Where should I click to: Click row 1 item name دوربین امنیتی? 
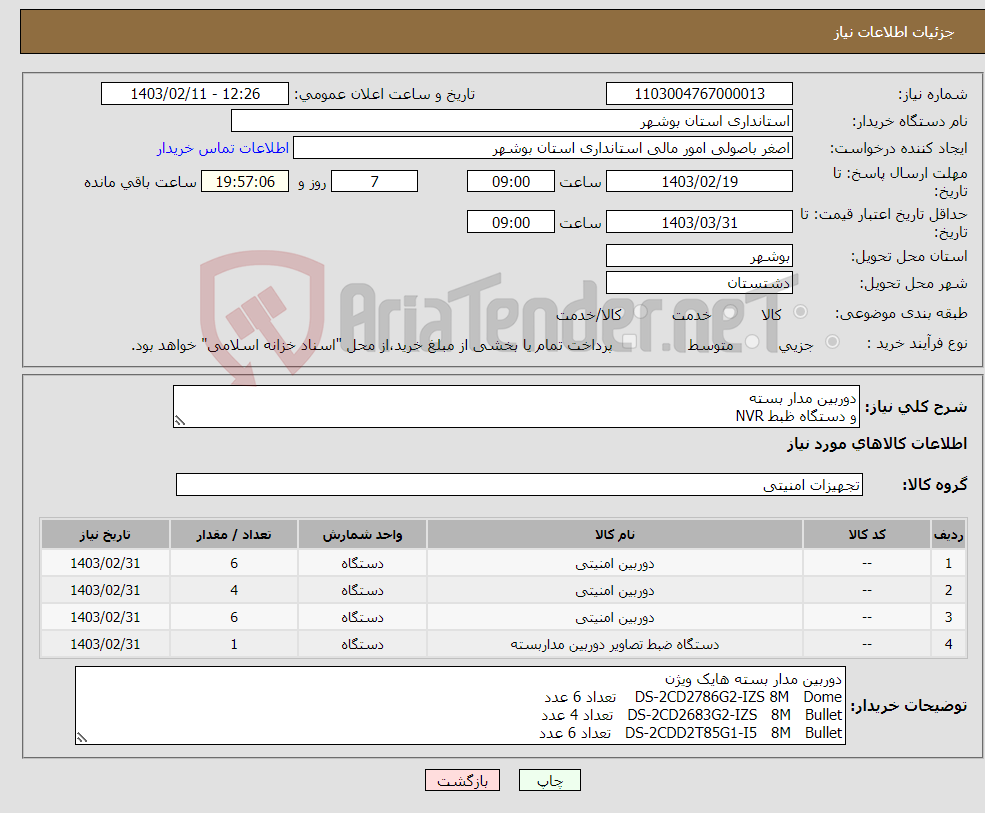coord(614,564)
